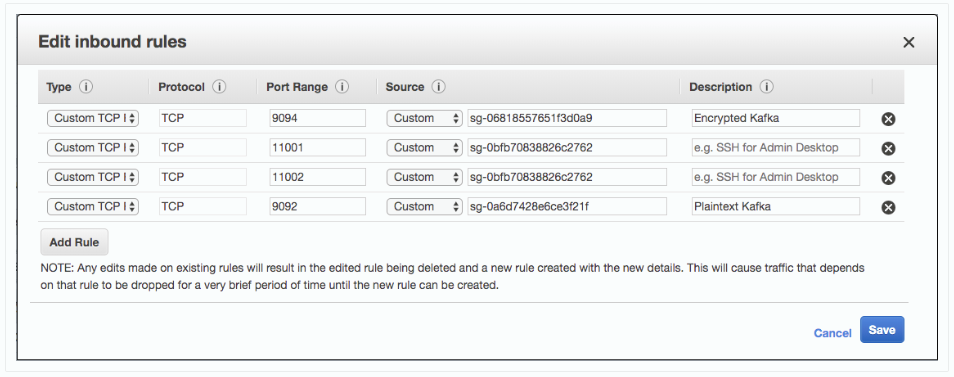Remove the Plaintext Kafka rule
The width and height of the screenshot is (954, 377).
tap(888, 207)
